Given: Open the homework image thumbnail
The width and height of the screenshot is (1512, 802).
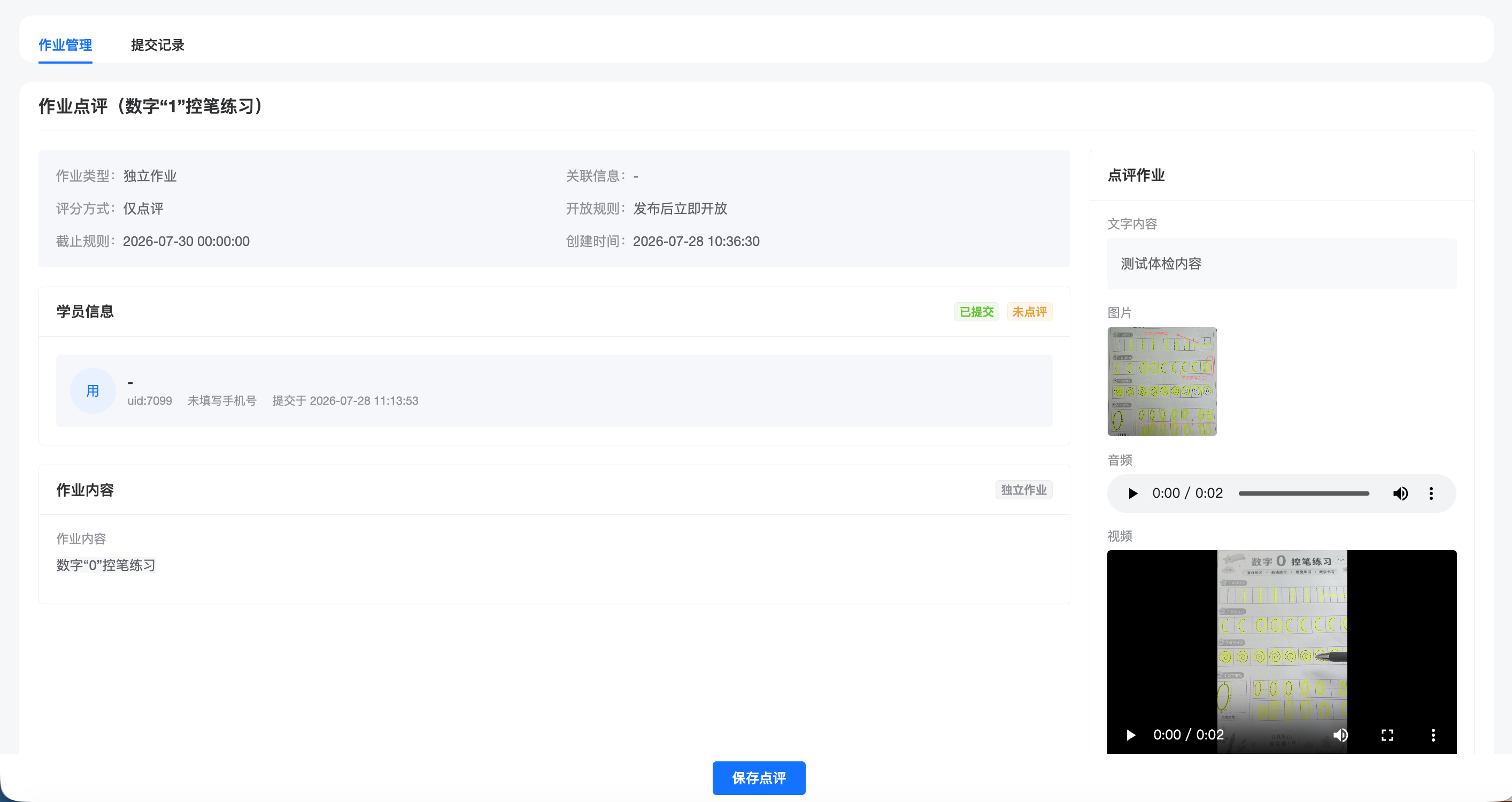Looking at the screenshot, I should (x=1162, y=381).
